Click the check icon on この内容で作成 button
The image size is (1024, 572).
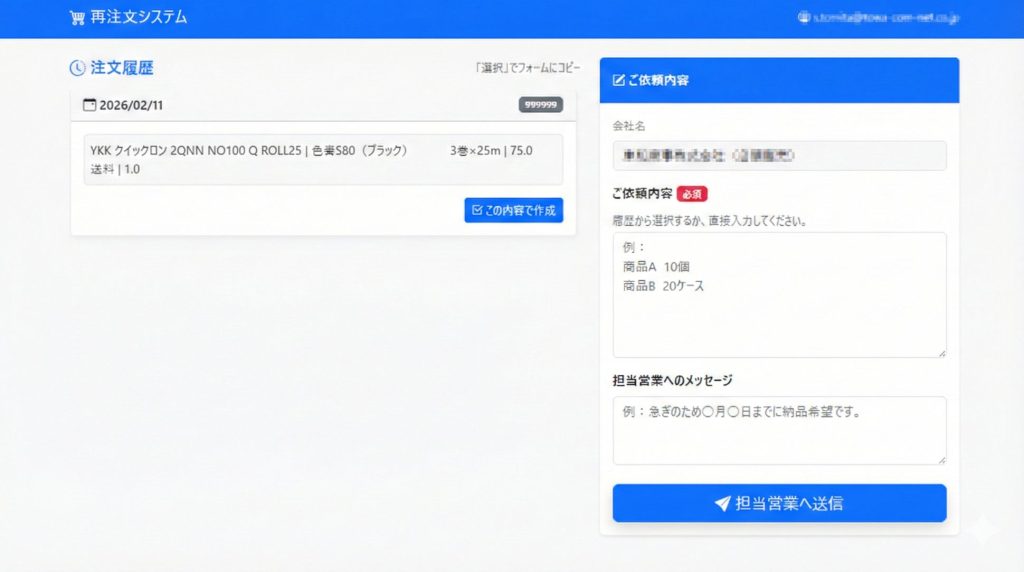pyautogui.click(x=476, y=210)
